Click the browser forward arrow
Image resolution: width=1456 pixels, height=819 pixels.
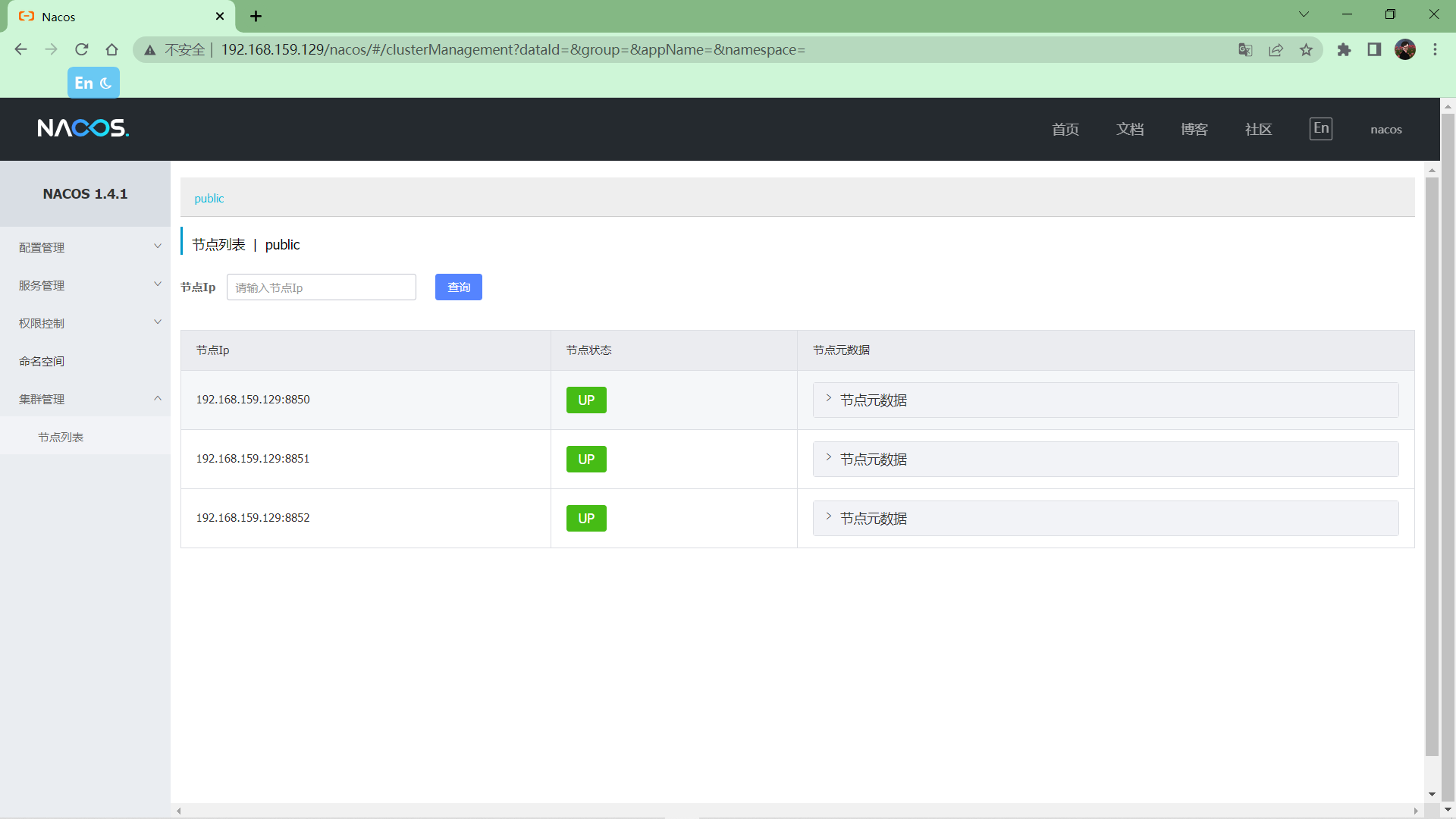(52, 49)
